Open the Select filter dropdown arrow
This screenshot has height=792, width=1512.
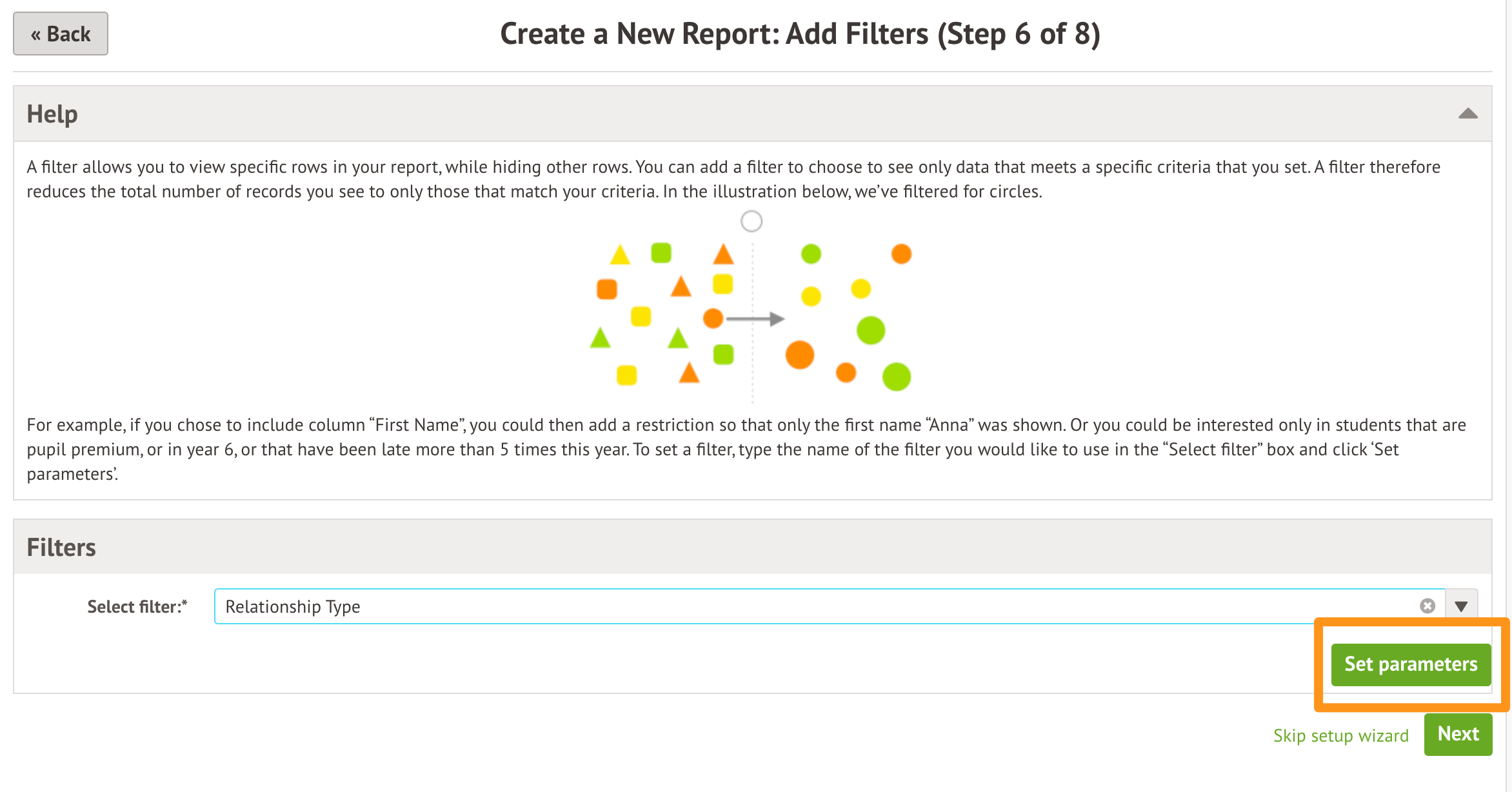tap(1461, 606)
